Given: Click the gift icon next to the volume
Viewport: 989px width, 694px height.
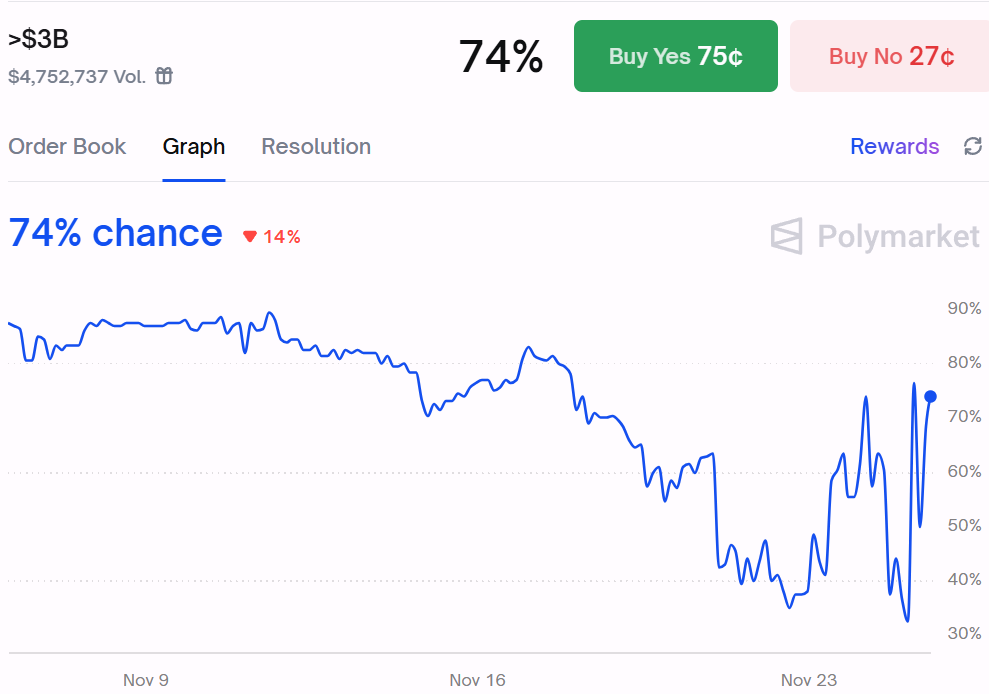Looking at the screenshot, I should [x=163, y=75].
